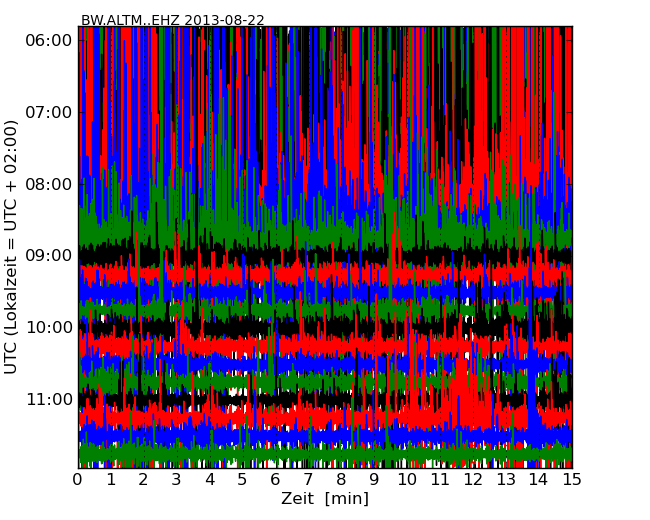Click the x-axis tick label 8
Screen dimensions: 650x520
[342, 480]
